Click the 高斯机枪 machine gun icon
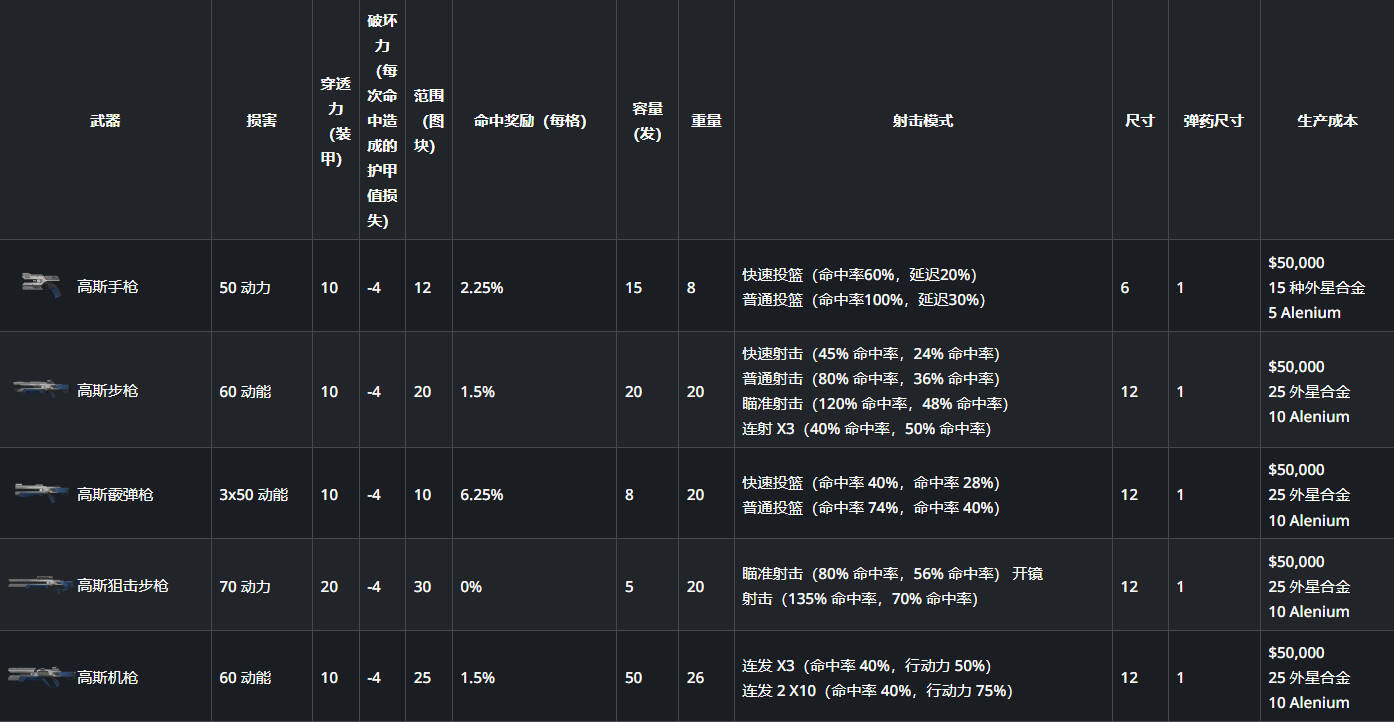1394x722 pixels. 40,675
